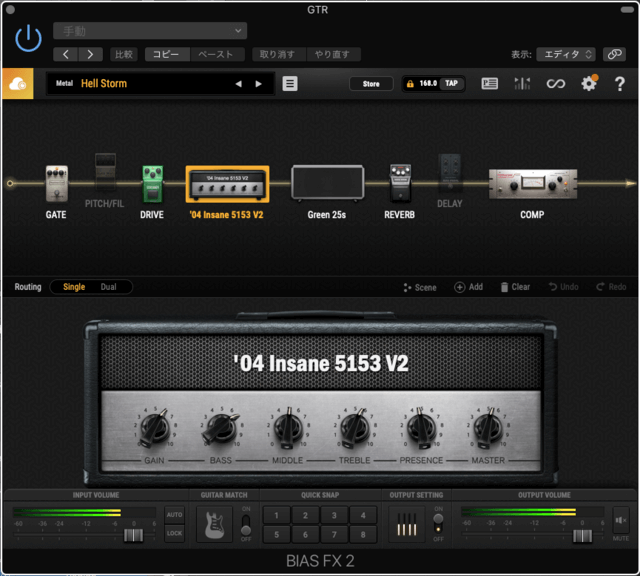Select Quick Snap slot 1

click(x=276, y=515)
